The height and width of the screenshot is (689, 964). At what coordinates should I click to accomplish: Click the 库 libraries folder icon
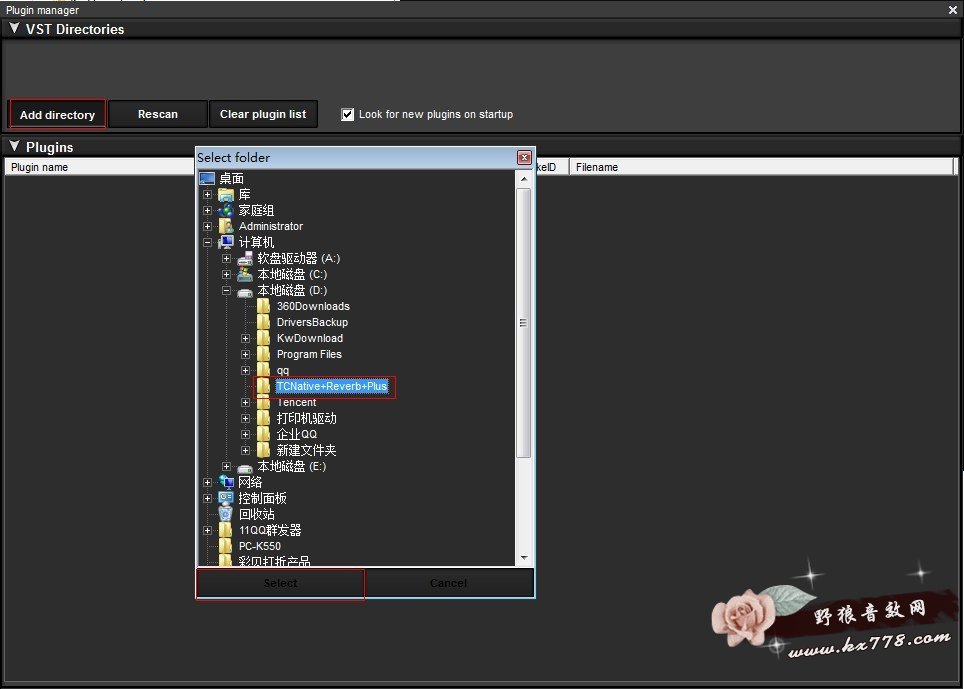click(x=226, y=195)
